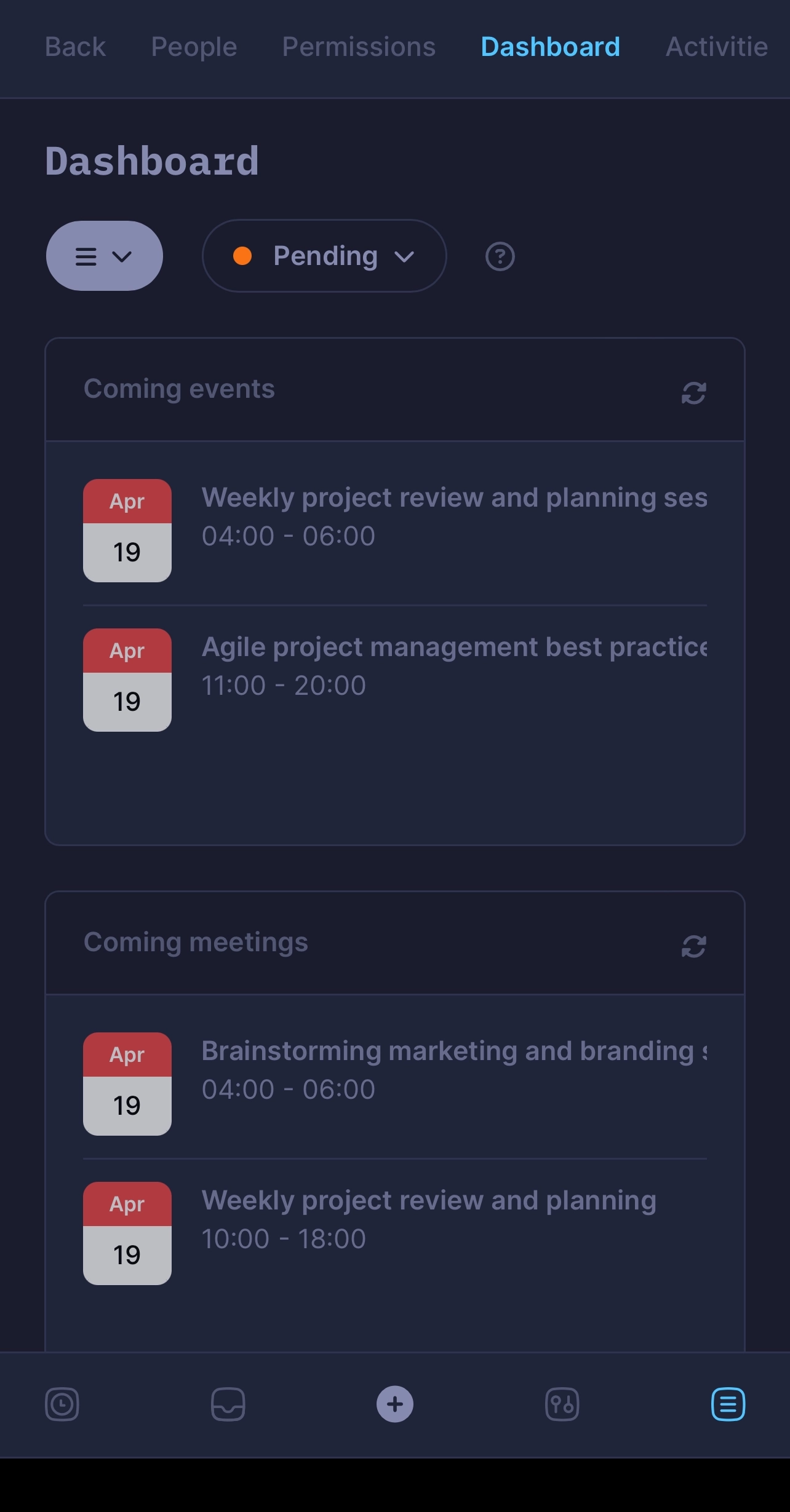Open the inbox tray icon in bottom bar

click(228, 1404)
